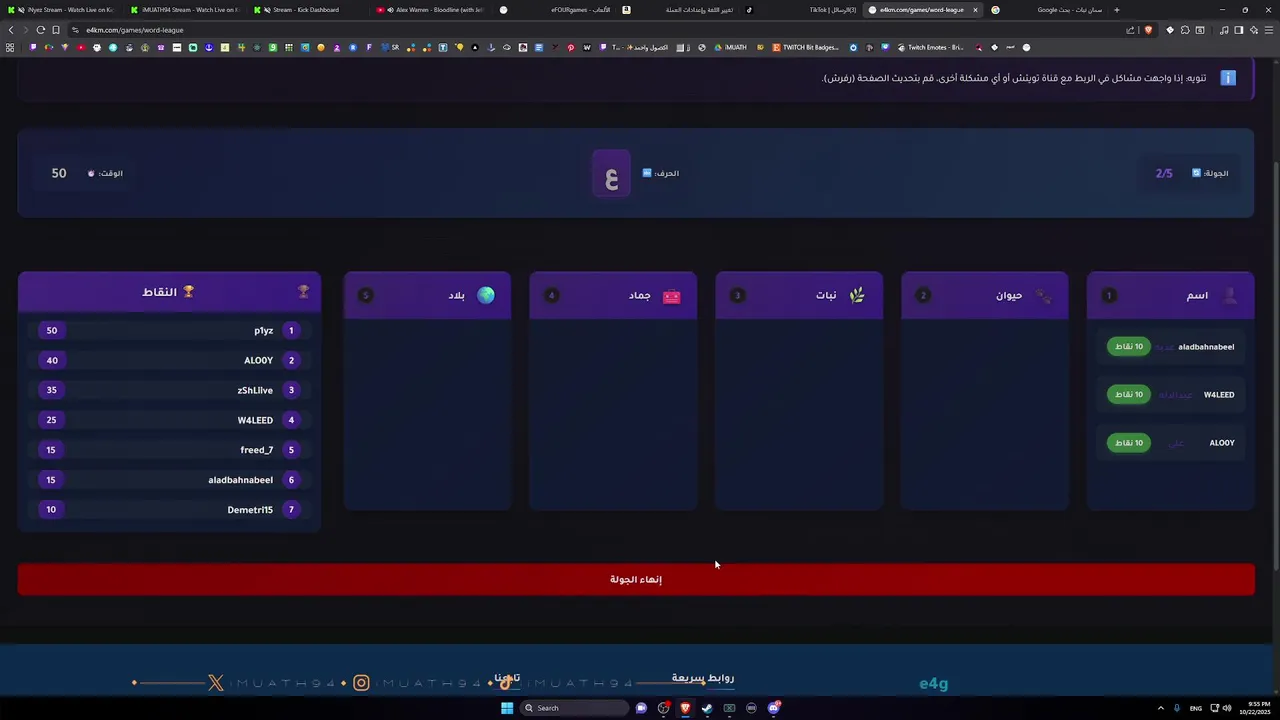Open the Brave main menu button
The height and width of the screenshot is (720, 1280).
[x=1267, y=30]
